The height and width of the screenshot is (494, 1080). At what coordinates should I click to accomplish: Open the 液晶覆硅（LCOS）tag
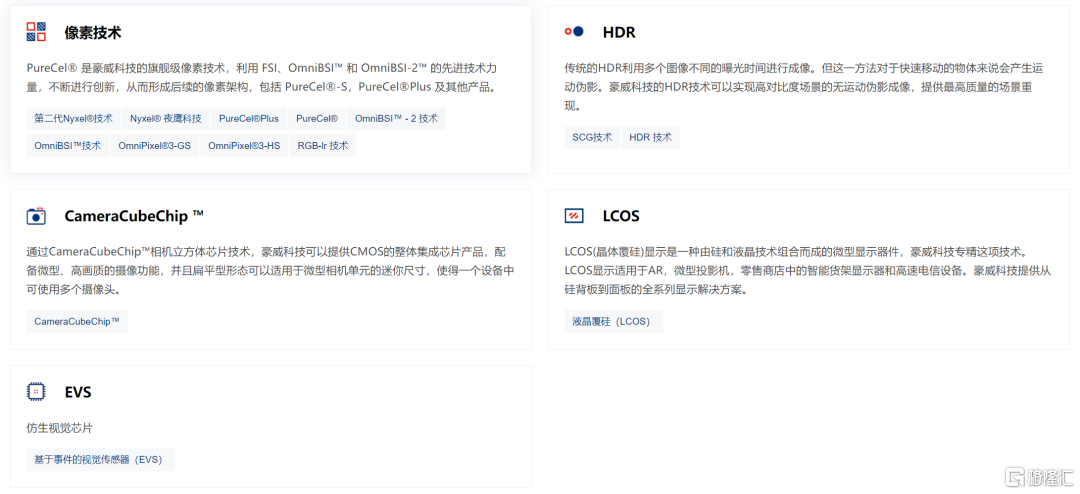(614, 321)
